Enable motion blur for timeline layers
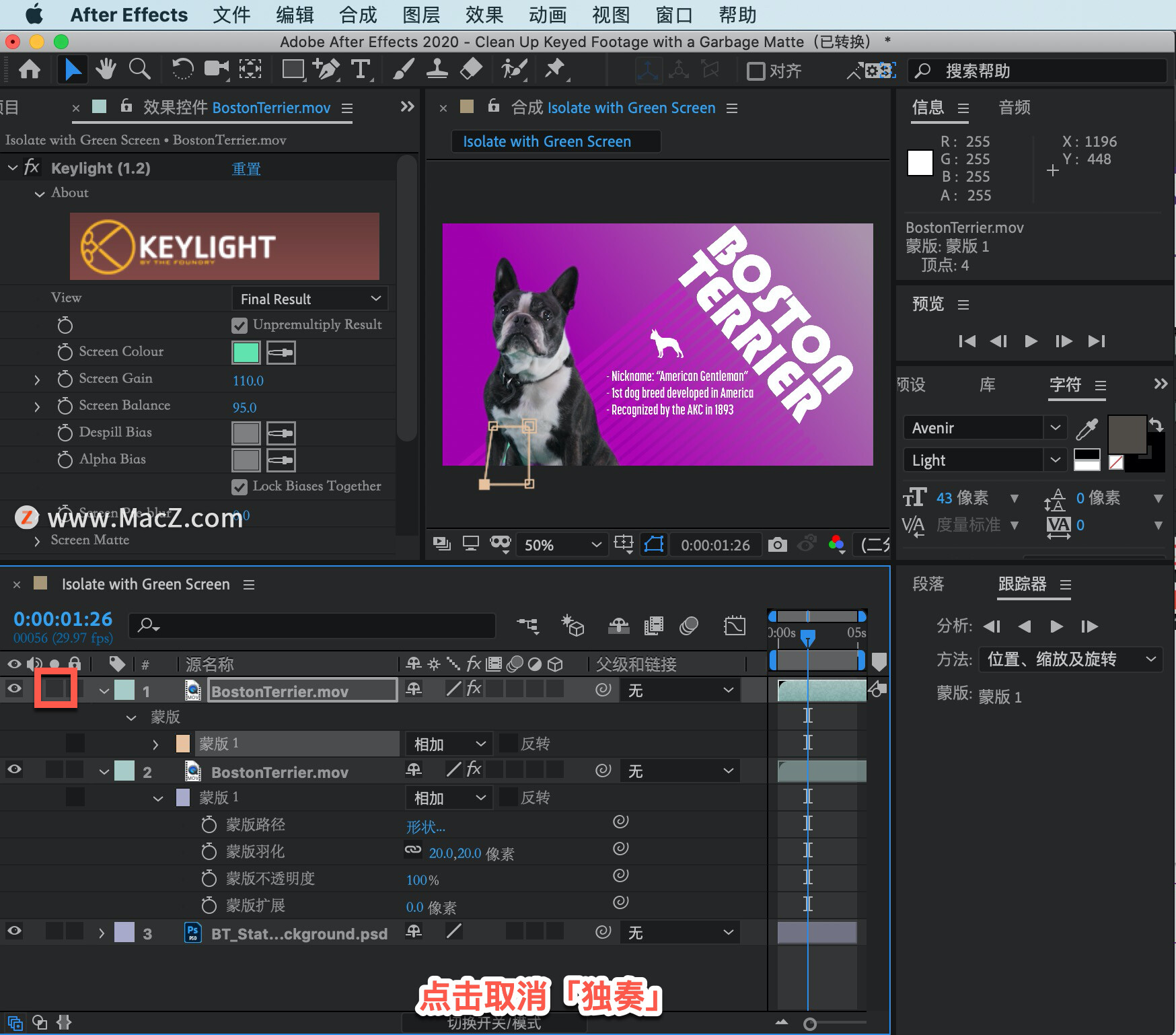Viewport: 1176px width, 1035px height. point(689,627)
